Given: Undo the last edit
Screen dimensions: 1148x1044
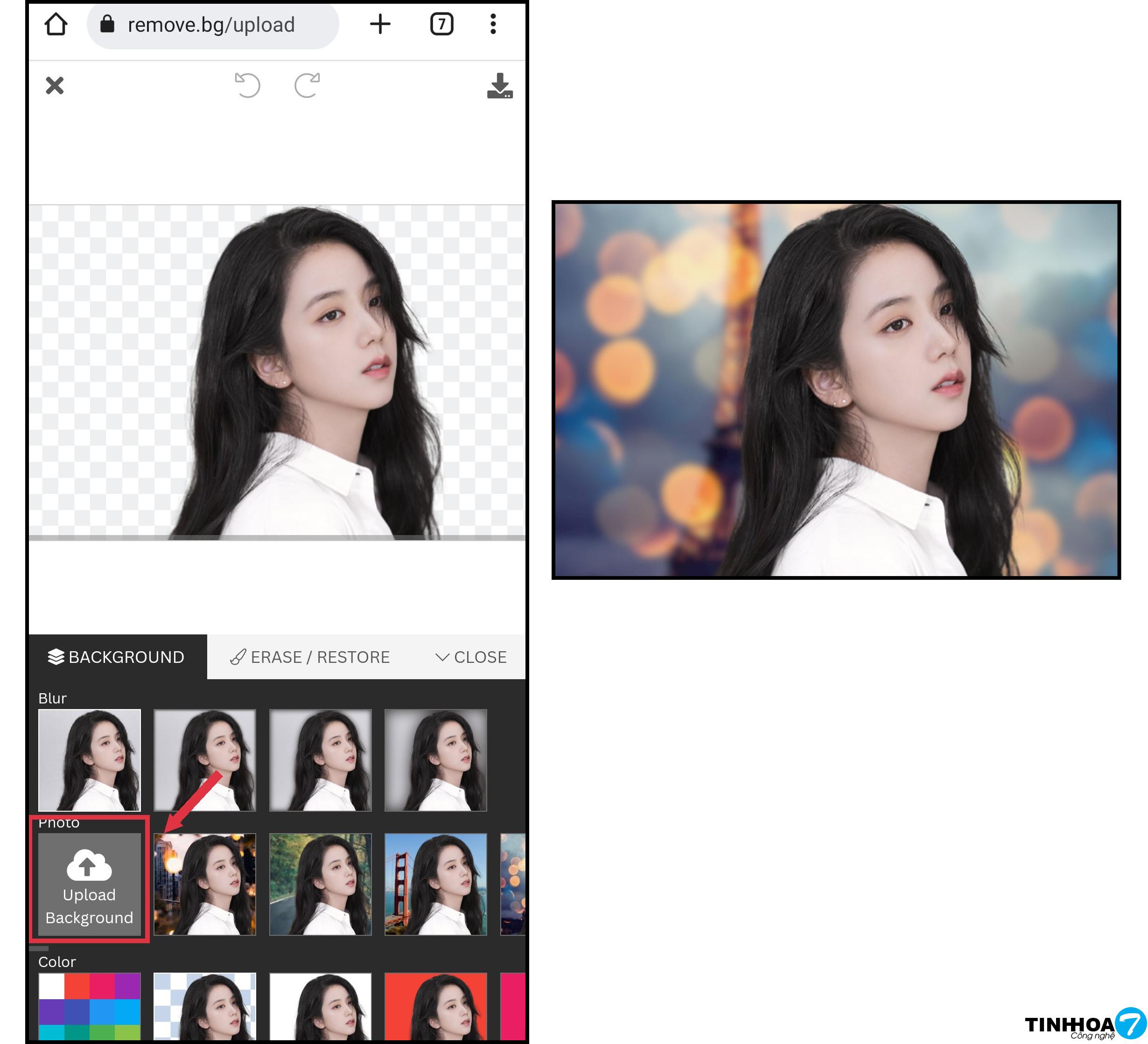Looking at the screenshot, I should pyautogui.click(x=248, y=85).
